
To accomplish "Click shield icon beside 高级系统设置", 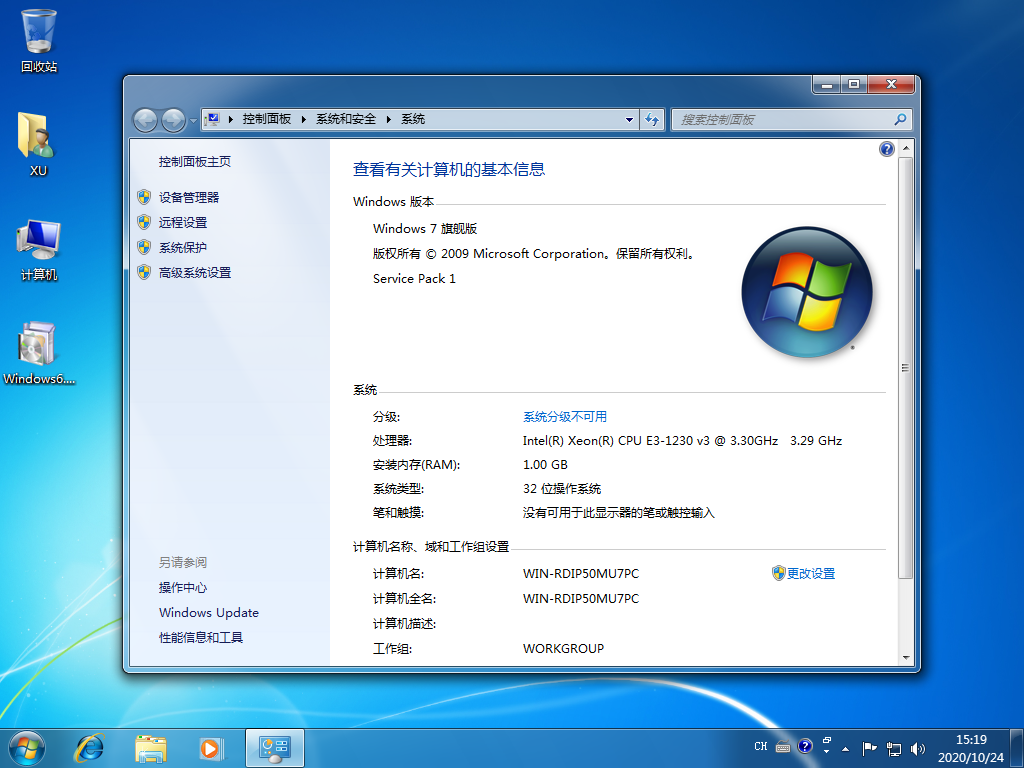I will point(144,272).
